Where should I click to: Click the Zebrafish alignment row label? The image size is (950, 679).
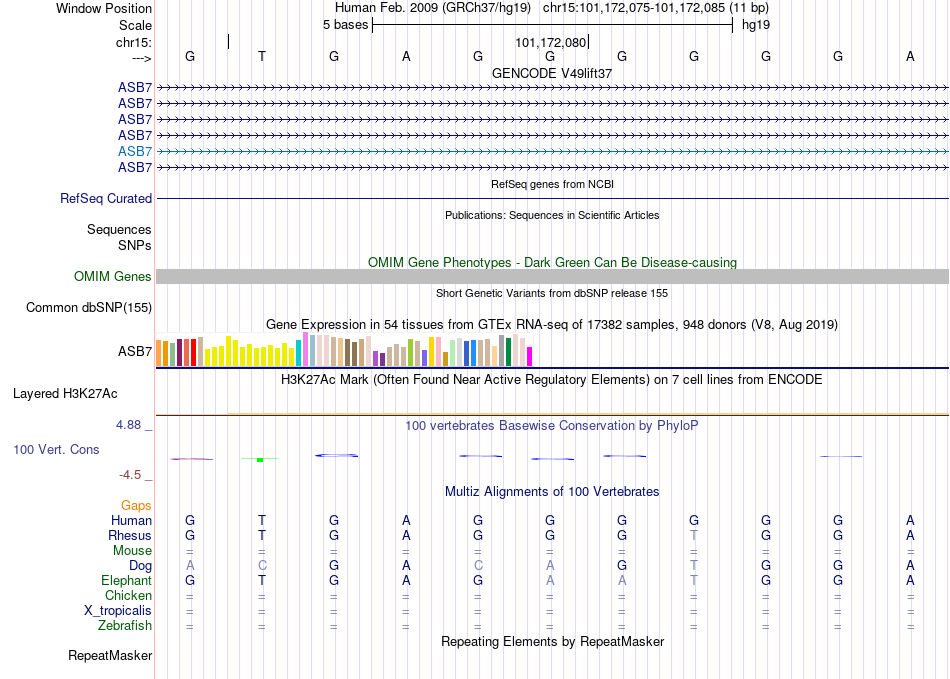[125, 625]
